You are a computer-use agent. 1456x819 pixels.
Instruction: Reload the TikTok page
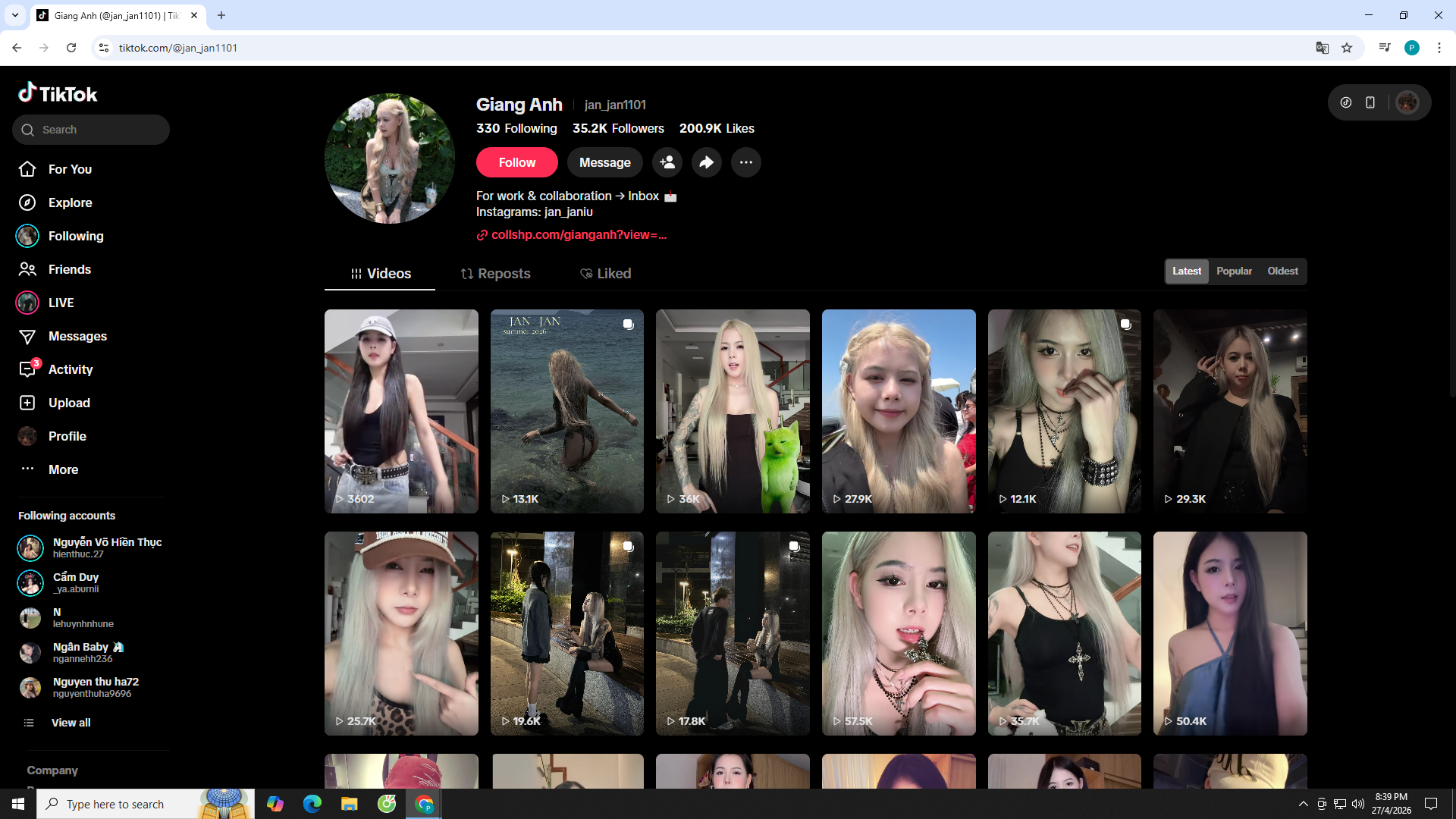coord(71,48)
